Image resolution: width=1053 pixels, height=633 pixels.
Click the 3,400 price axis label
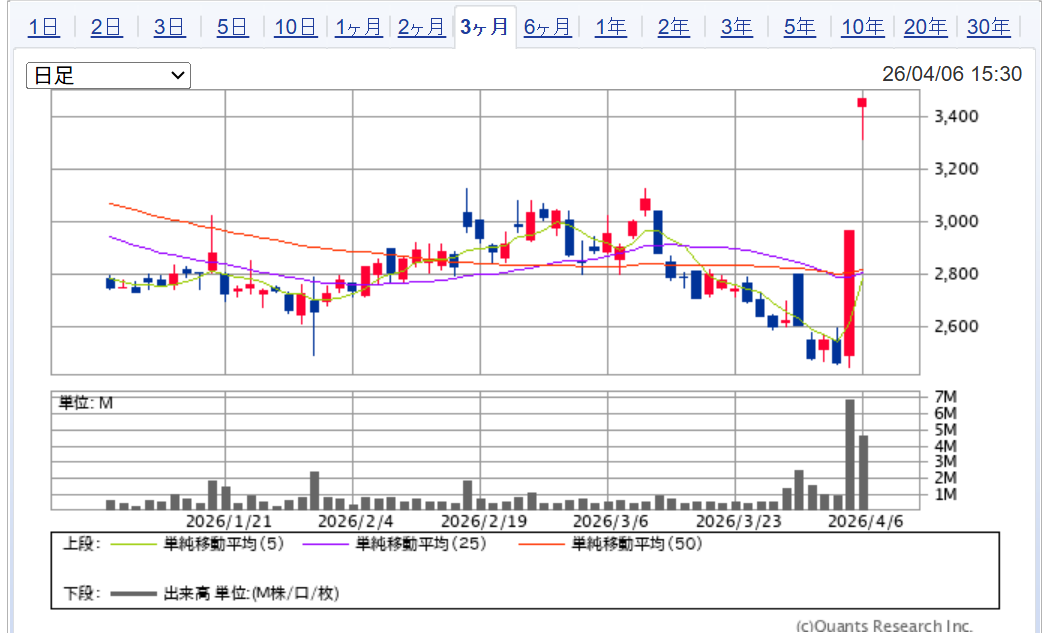click(x=956, y=117)
